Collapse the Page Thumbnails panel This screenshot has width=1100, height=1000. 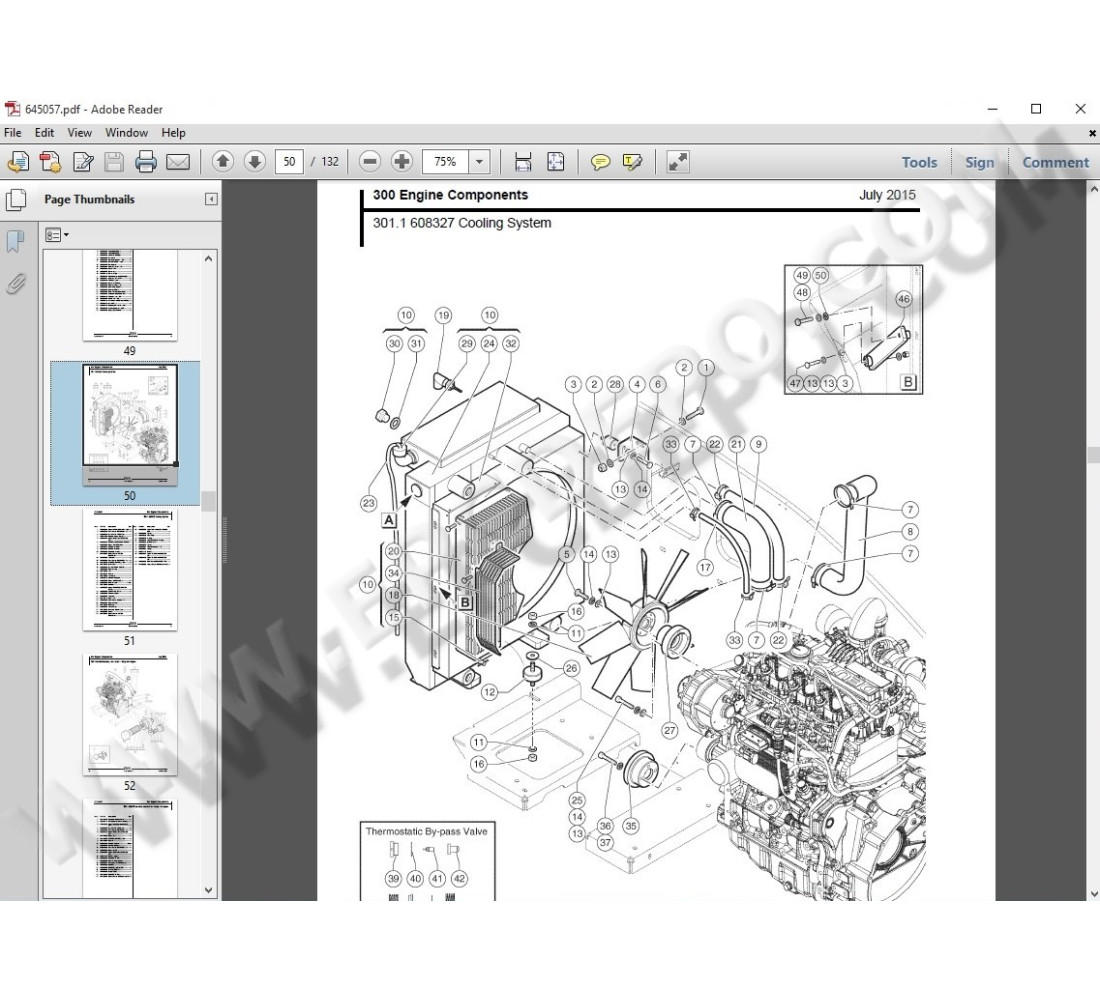[211, 199]
